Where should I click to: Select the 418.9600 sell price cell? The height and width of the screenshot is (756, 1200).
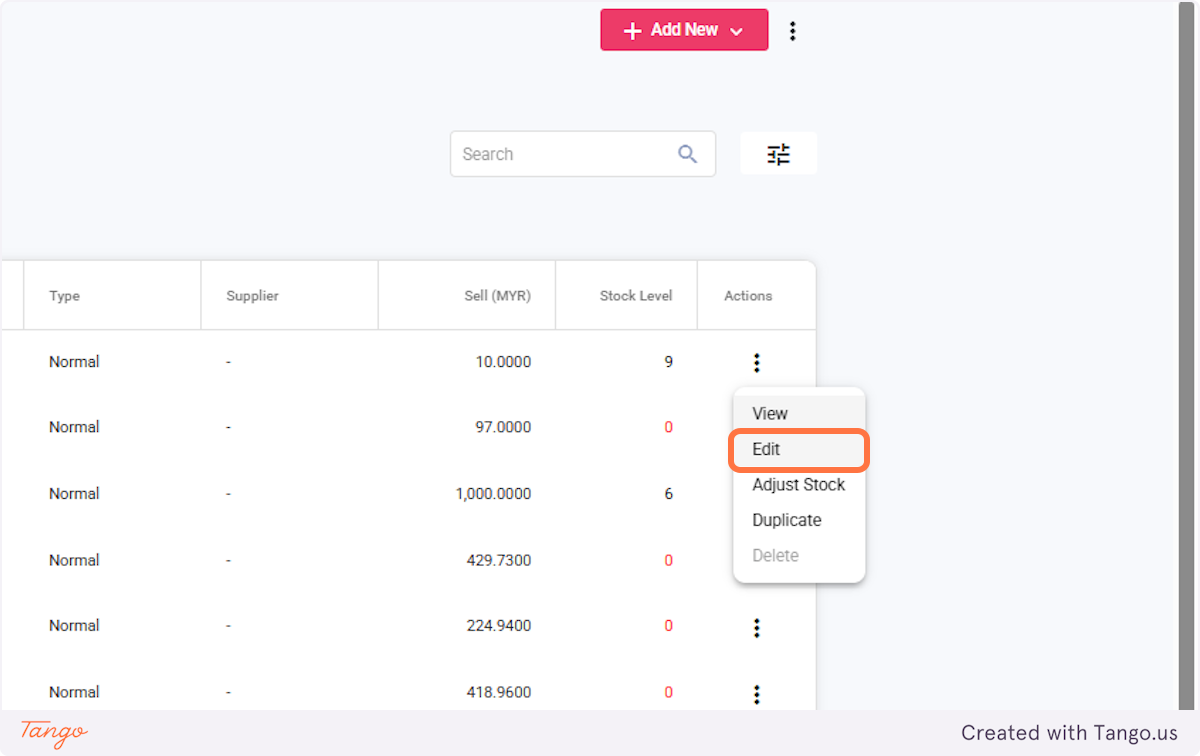pyautogui.click(x=499, y=692)
